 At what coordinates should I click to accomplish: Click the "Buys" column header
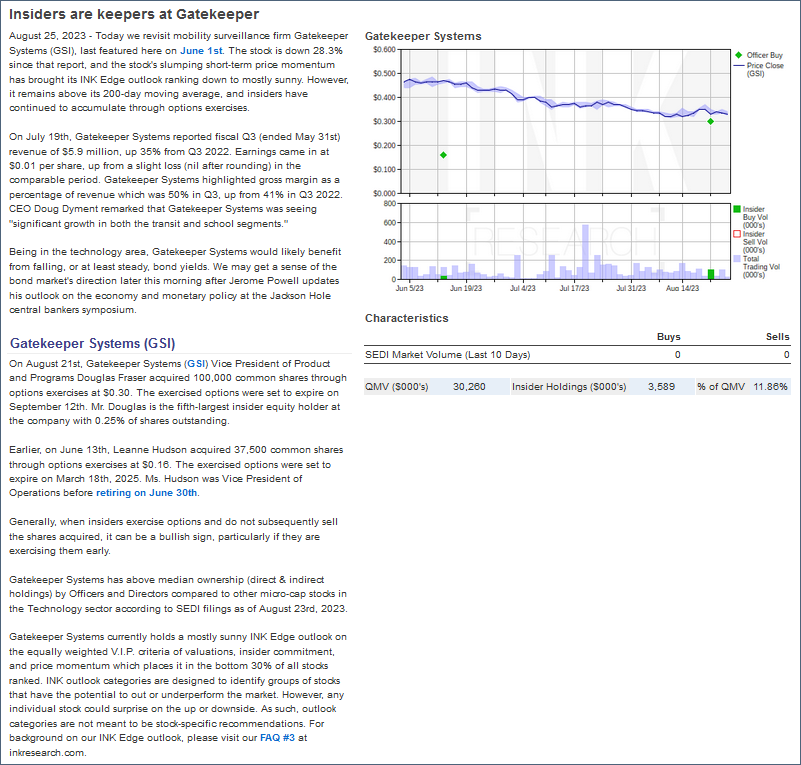tap(669, 337)
